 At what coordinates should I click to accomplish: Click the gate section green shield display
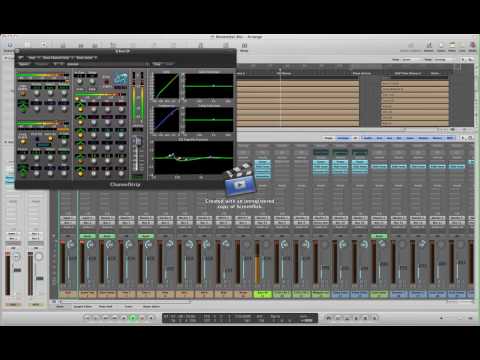[23, 105]
